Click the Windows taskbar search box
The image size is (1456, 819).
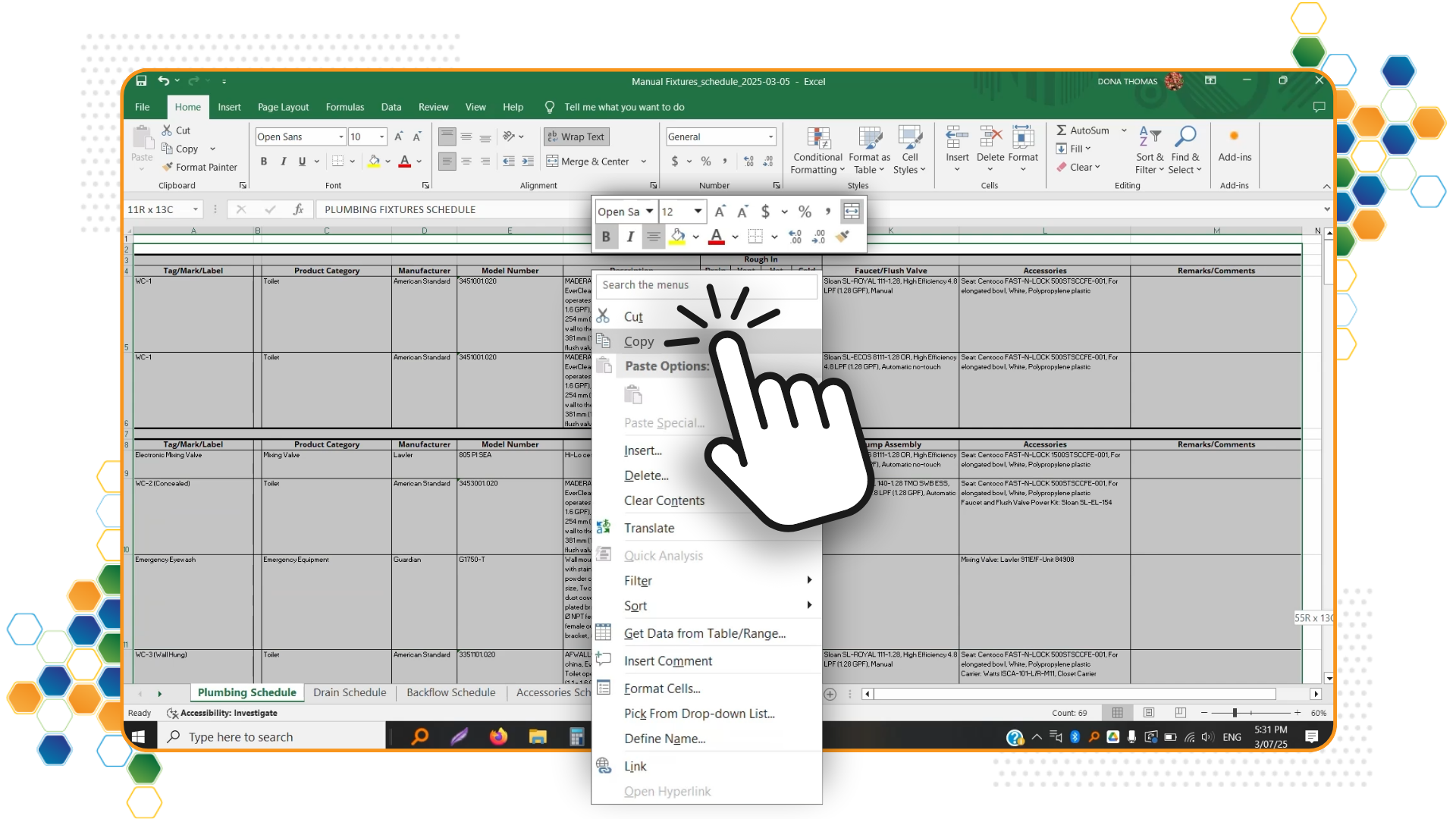coord(271,736)
